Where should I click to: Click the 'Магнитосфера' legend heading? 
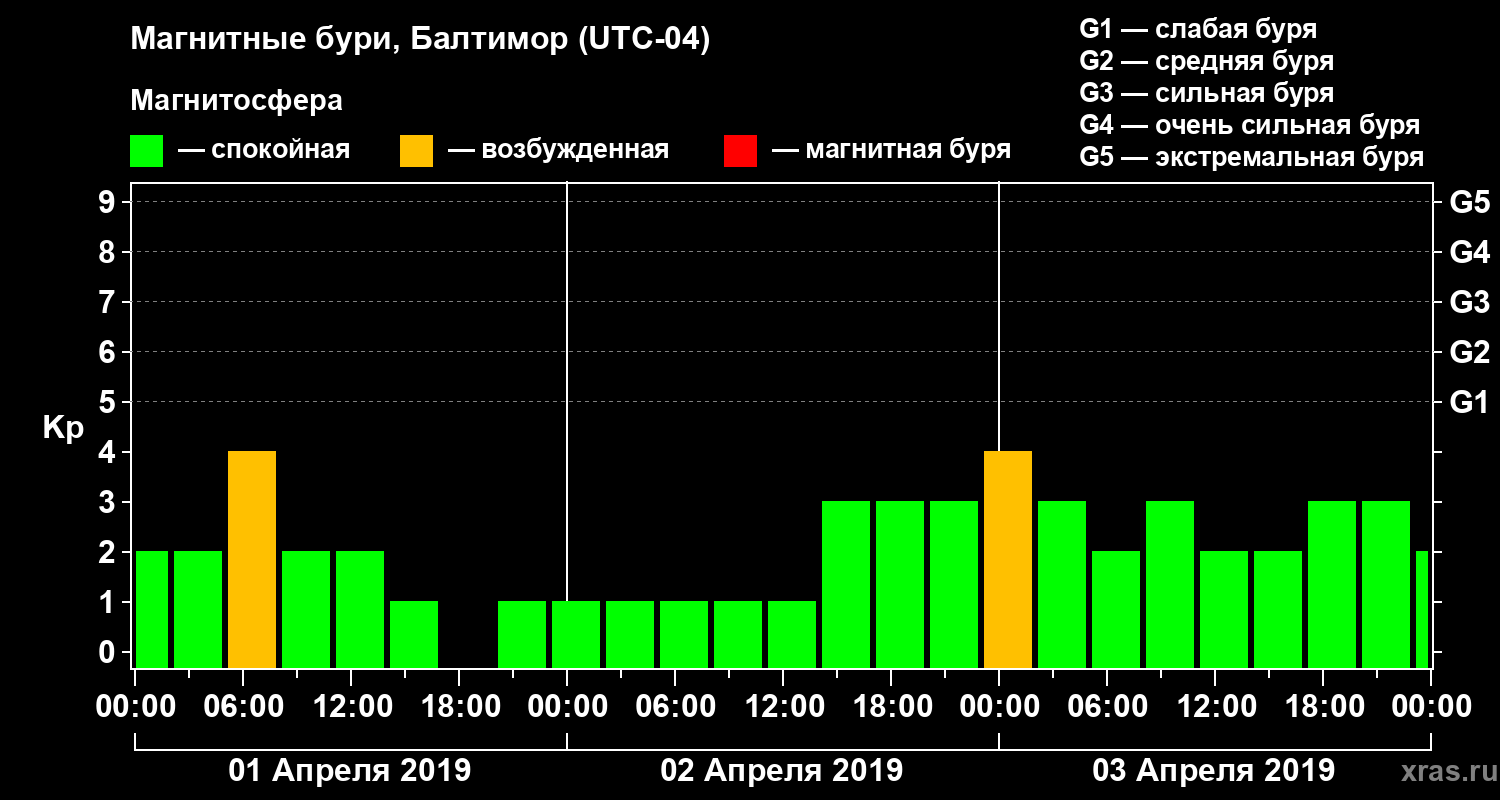pos(237,101)
